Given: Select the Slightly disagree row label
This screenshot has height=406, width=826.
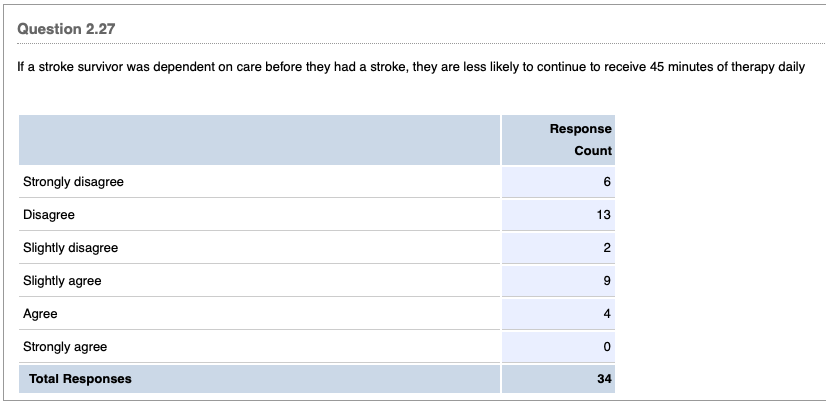Looking at the screenshot, I should tap(71, 248).
